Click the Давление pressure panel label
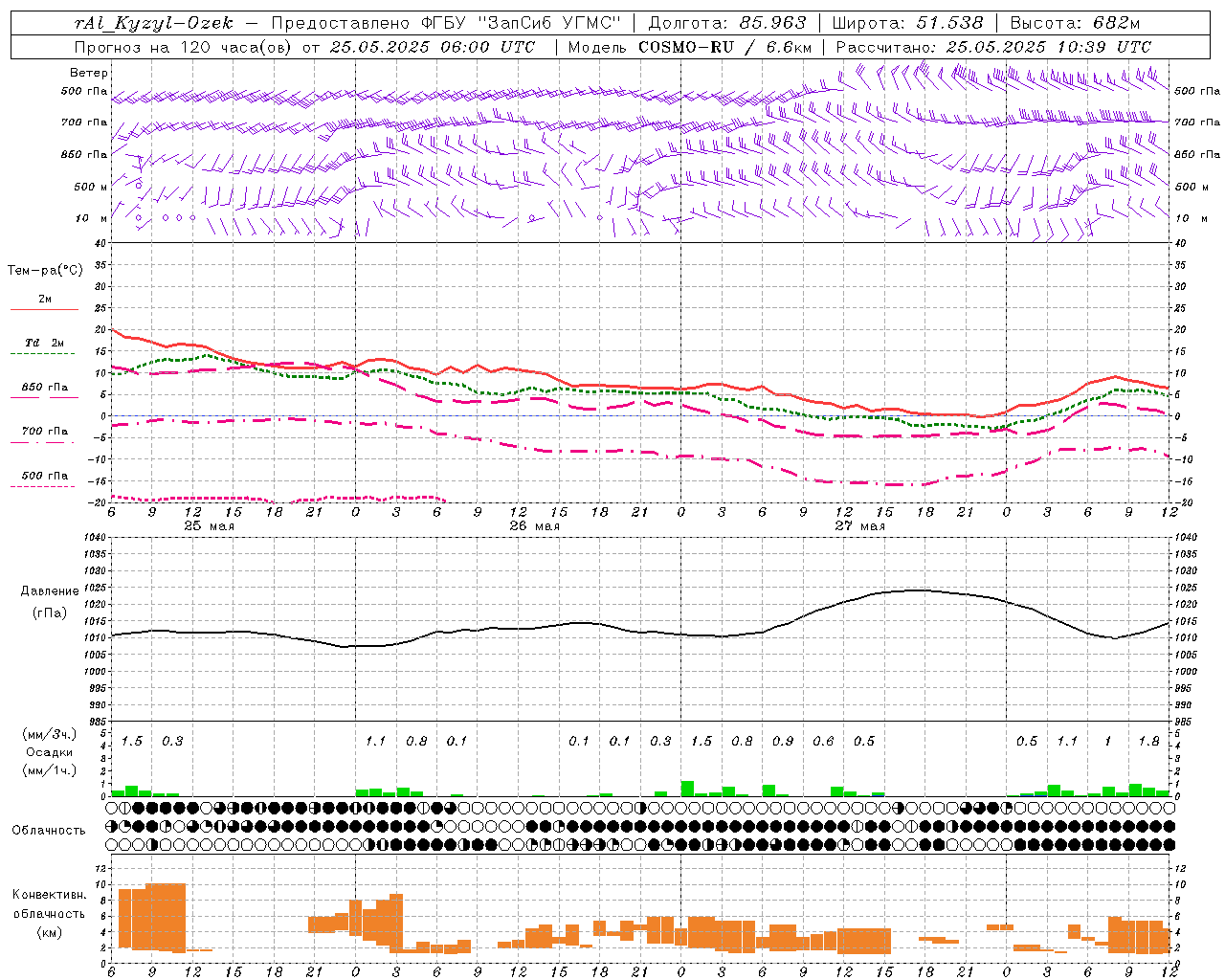The width and height of the screenshot is (1225, 980). pos(50,591)
